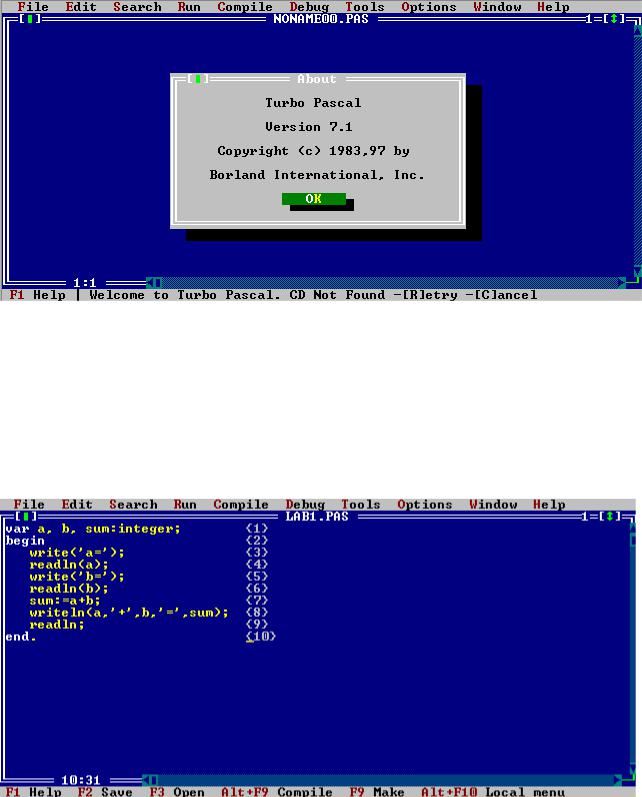The width and height of the screenshot is (642, 797).
Task: Click right scroll arrow in LAB1.PAS horizontal scrollbar
Action: coord(617,780)
